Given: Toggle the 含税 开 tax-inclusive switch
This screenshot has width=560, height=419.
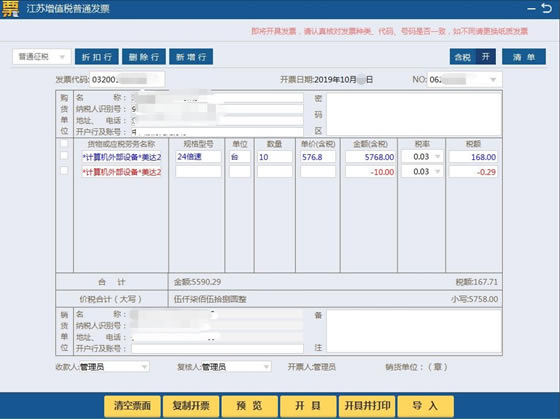Looking at the screenshot, I should point(472,57).
